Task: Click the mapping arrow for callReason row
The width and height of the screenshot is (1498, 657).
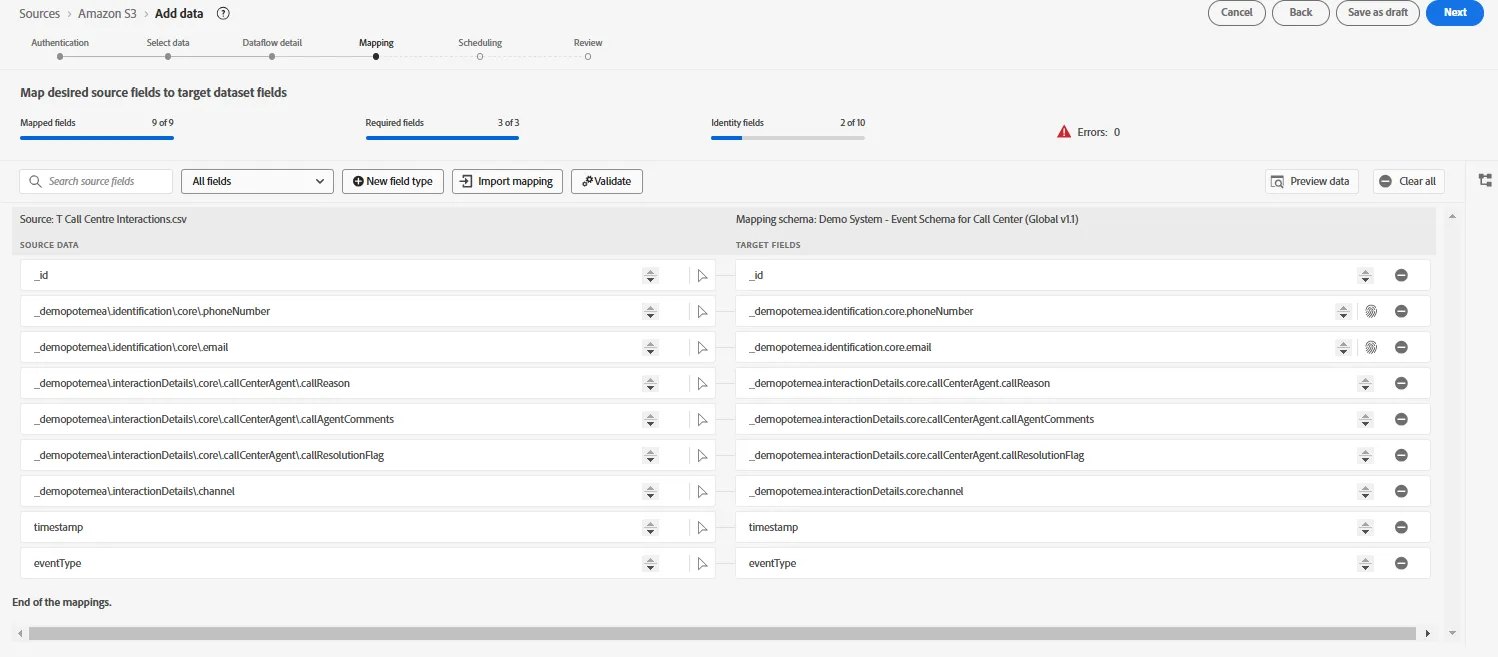Action: click(x=703, y=383)
